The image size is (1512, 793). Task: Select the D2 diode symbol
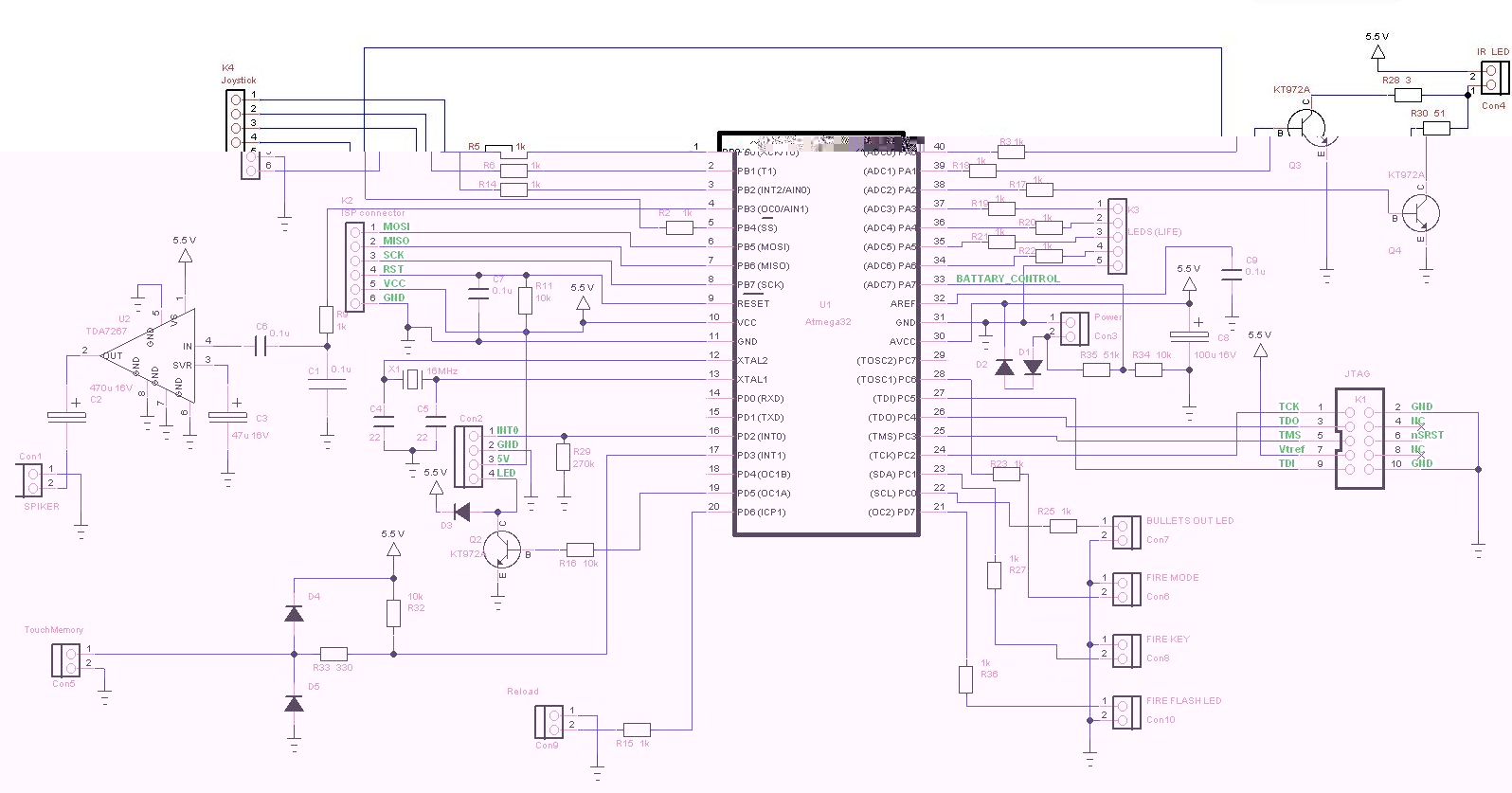(1003, 367)
